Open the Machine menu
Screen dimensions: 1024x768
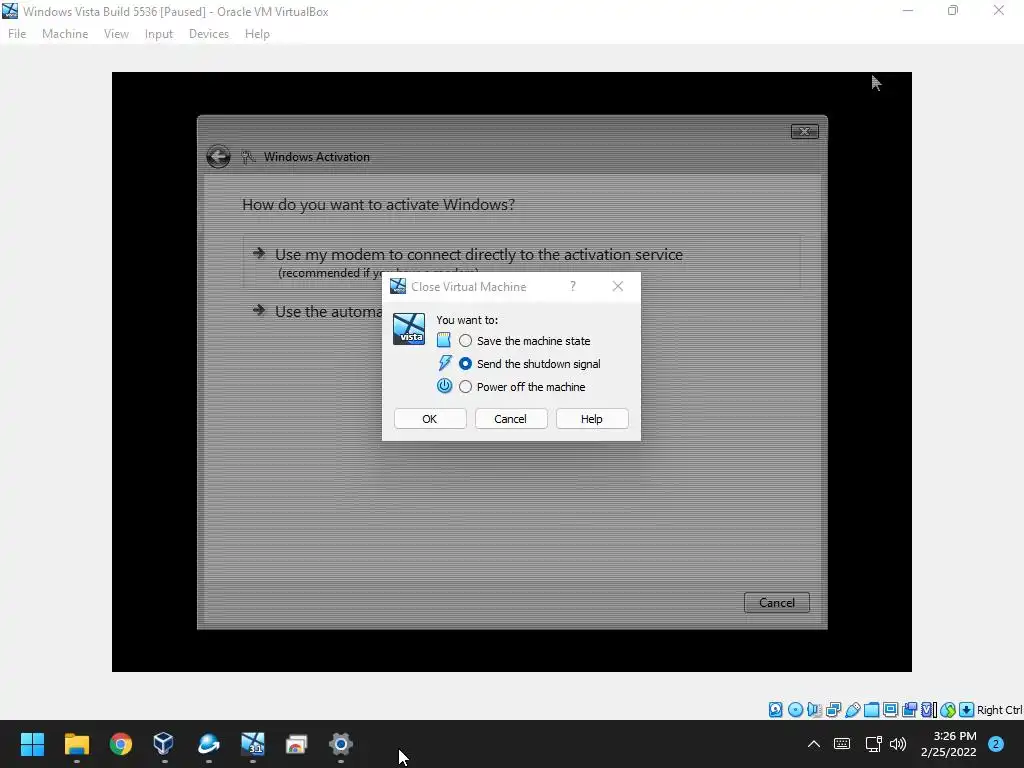(65, 34)
